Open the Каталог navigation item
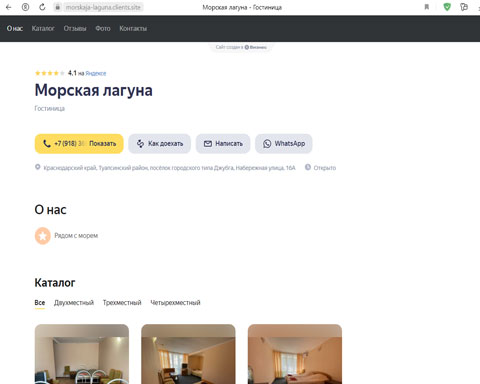 click(x=43, y=29)
